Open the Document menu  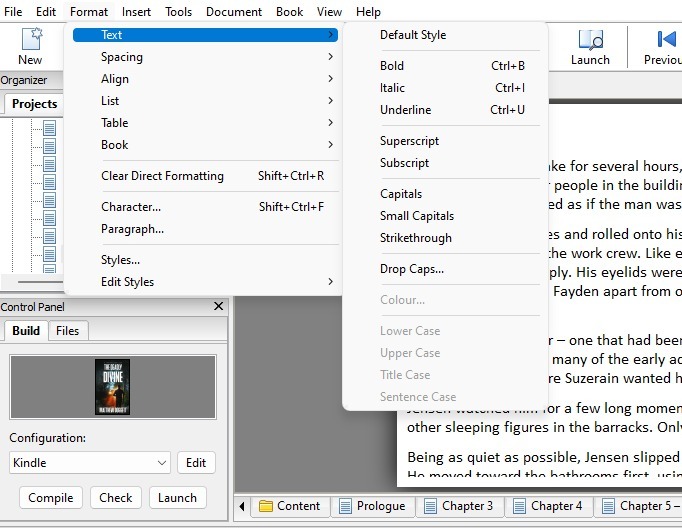(x=234, y=12)
